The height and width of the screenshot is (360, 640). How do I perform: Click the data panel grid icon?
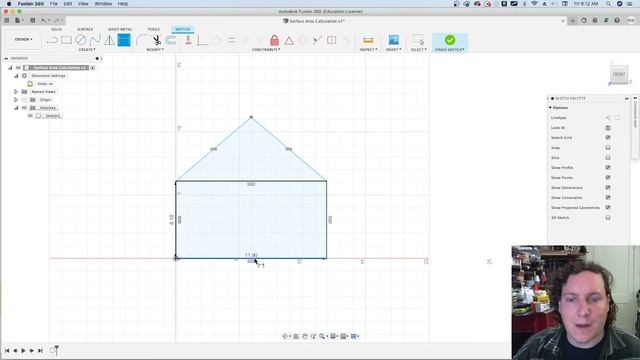click(x=7, y=20)
